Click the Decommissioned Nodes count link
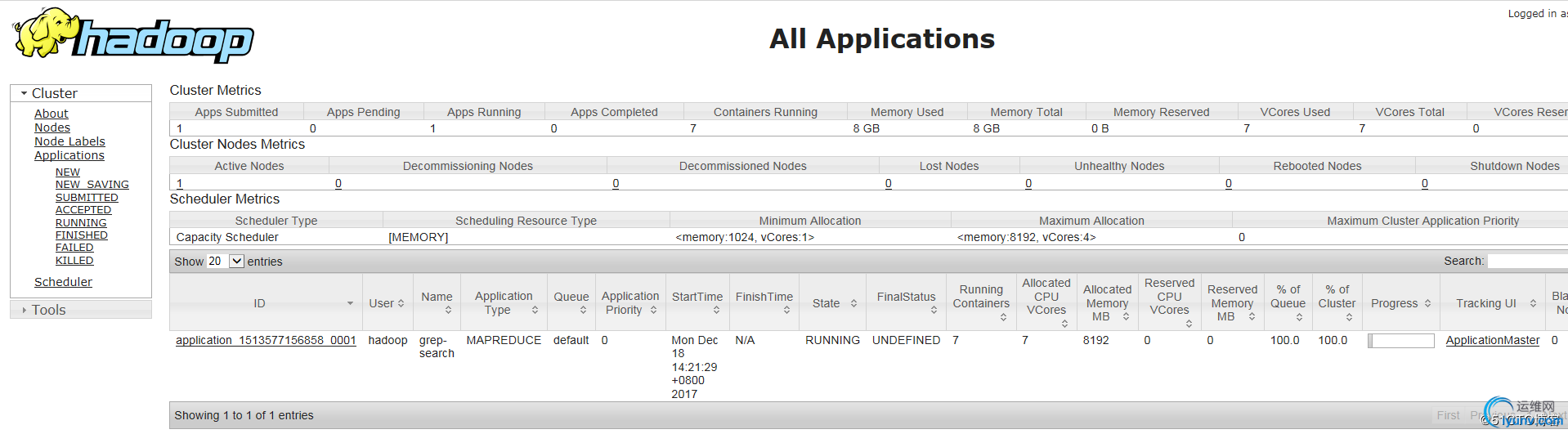 (616, 183)
